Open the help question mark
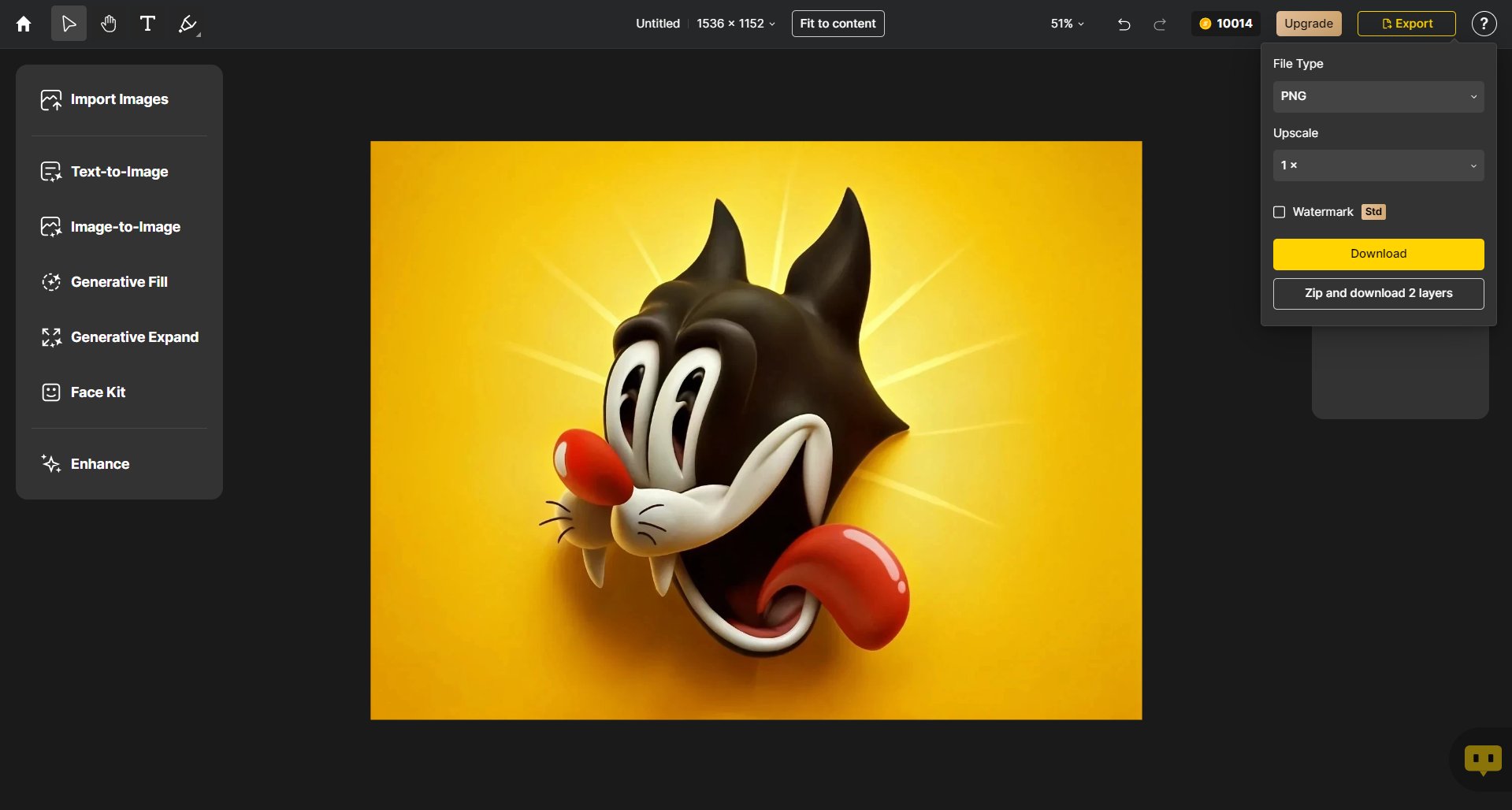 1484,24
